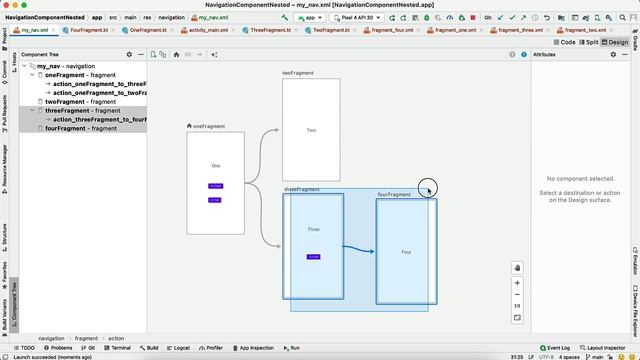Click the 1:1 zoom to 100% button
This screenshot has width=640, height=360.
tap(517, 306)
